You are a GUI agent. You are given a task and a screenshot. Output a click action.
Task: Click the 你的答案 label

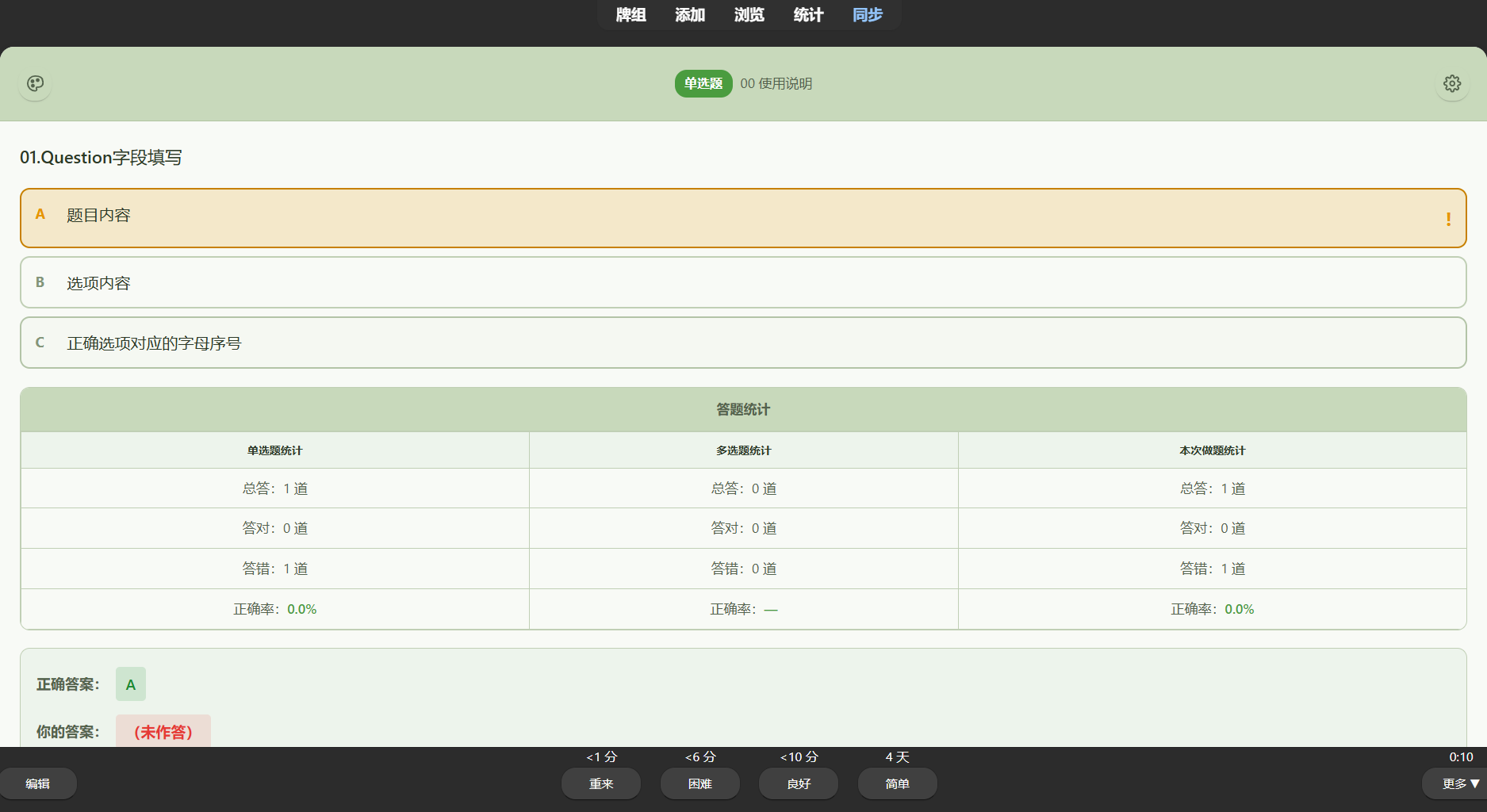pyautogui.click(x=68, y=732)
